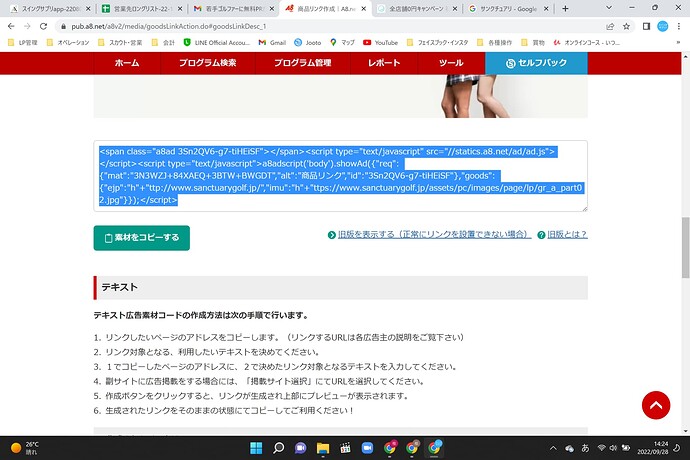The image size is (690, 460).
Task: Open File Explorer from the taskbar
Action: [323, 448]
